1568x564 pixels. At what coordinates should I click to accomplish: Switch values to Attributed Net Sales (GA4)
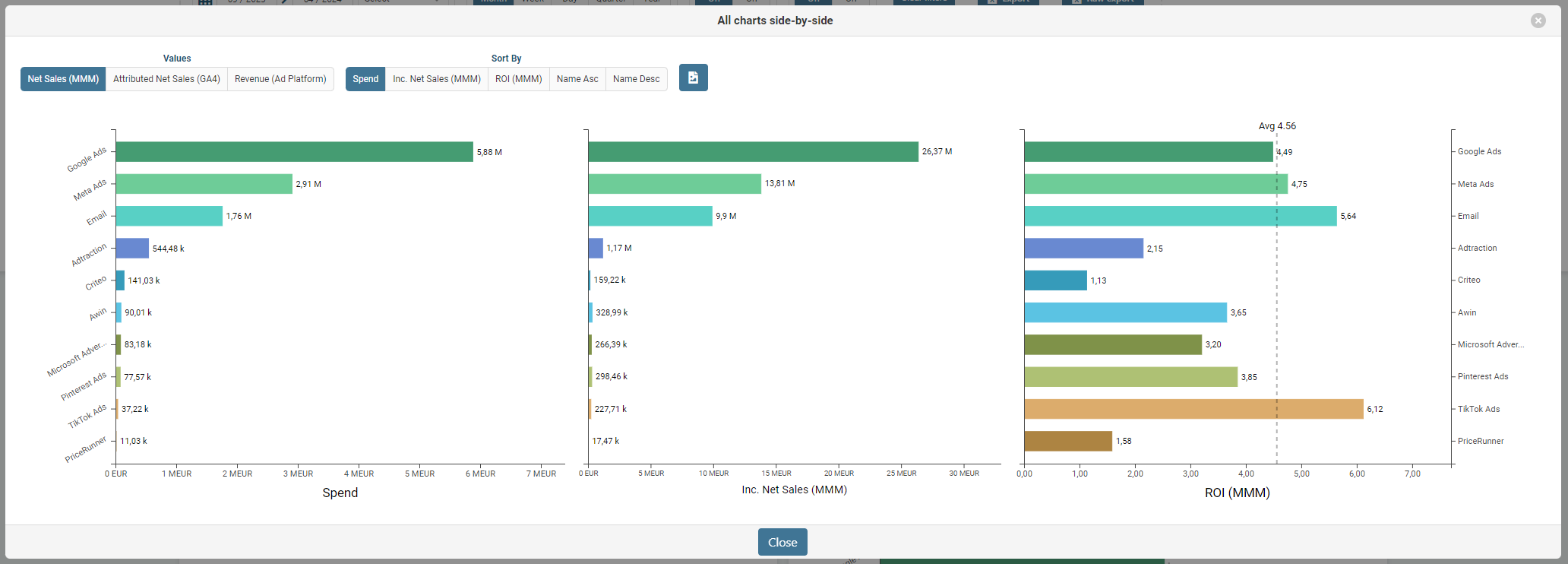(x=166, y=79)
